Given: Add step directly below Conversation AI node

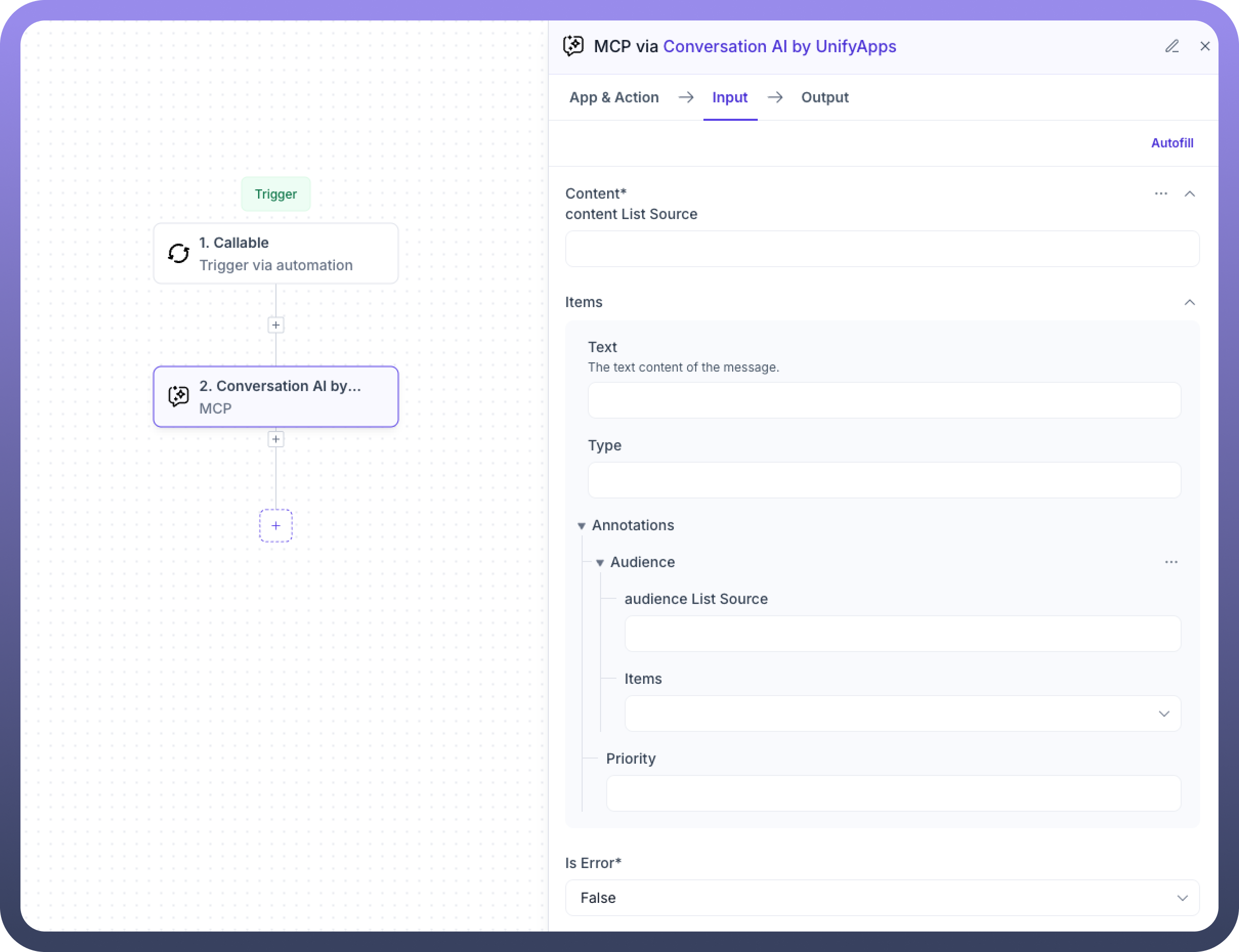Looking at the screenshot, I should point(275,439).
